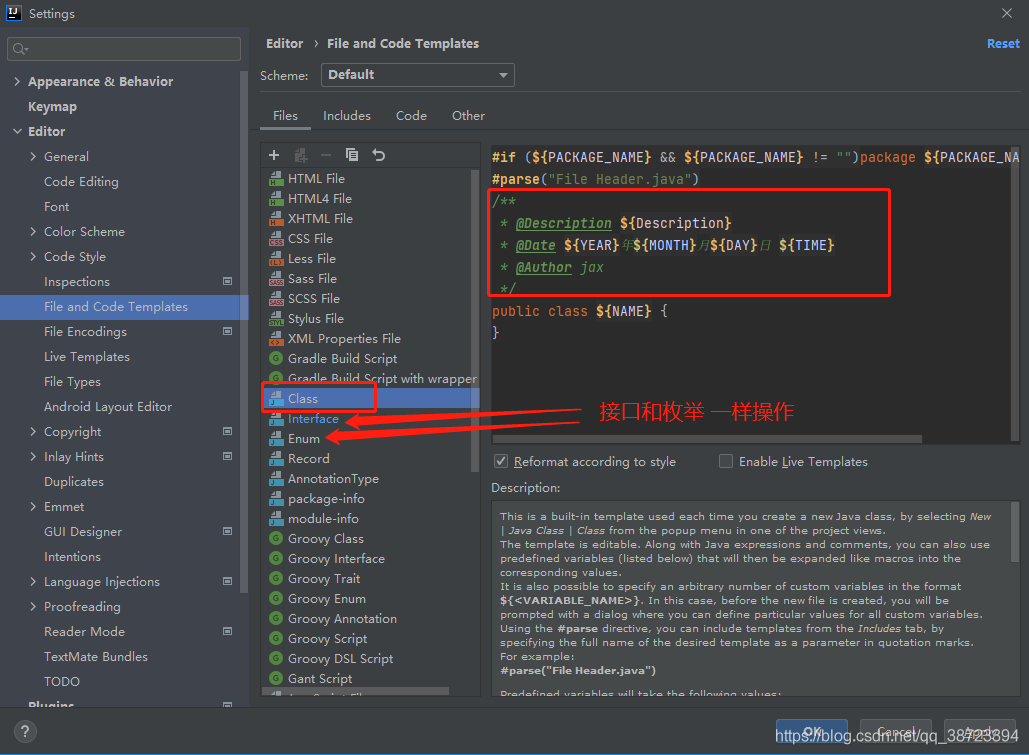This screenshot has height=755, width=1029.
Task: Expand the Copyright tree node
Action: 33,431
